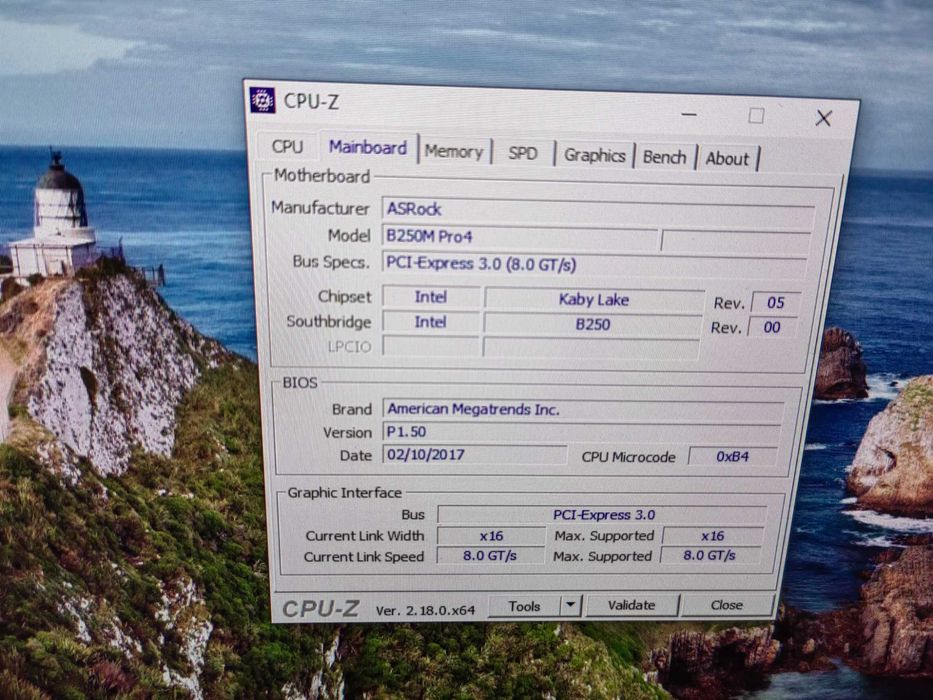Switch to the CPU tab
The width and height of the screenshot is (933, 700).
[x=287, y=146]
